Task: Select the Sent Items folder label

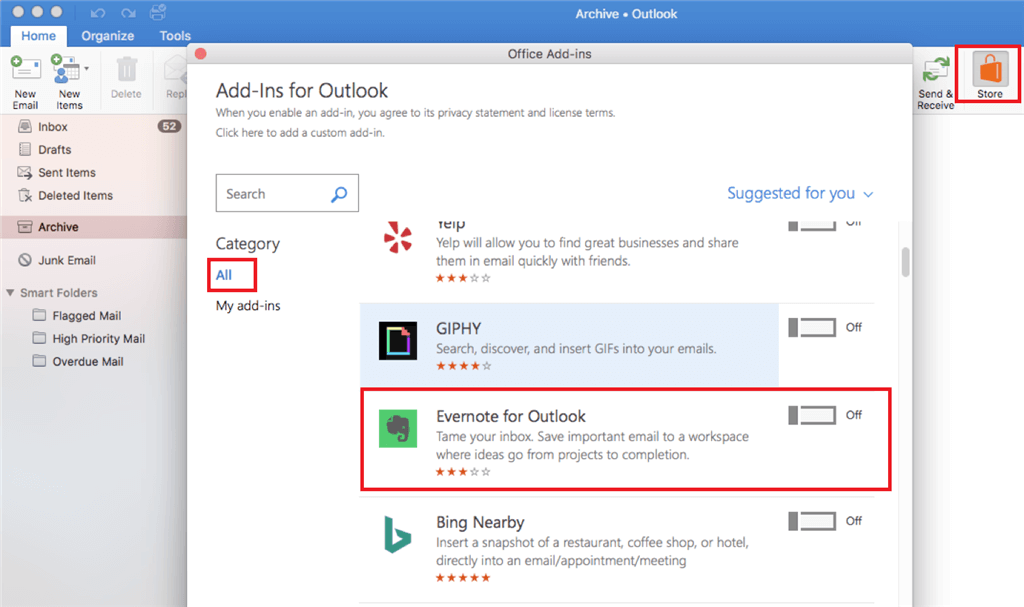Action: tap(67, 172)
